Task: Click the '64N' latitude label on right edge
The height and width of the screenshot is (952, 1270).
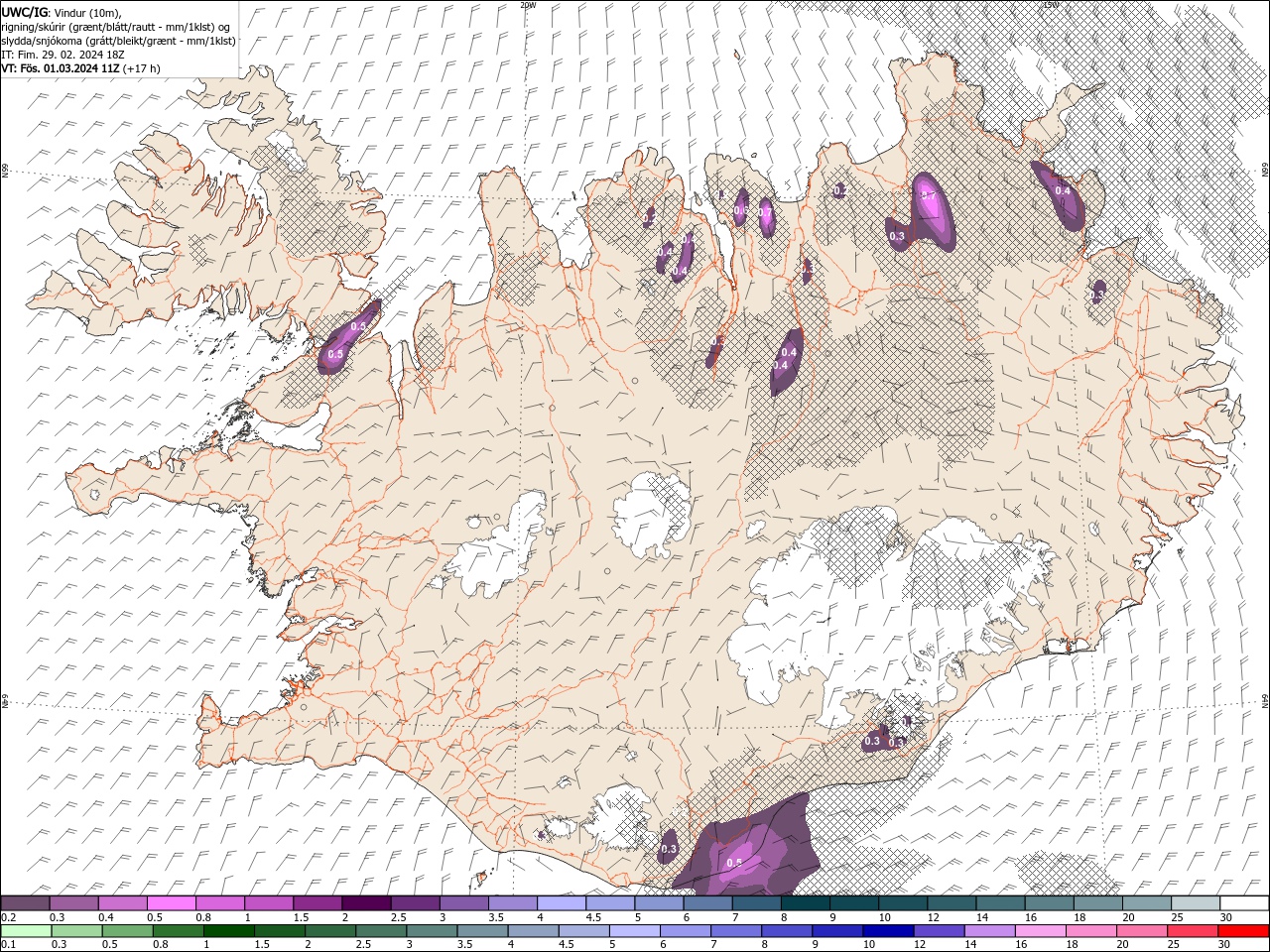Action: 1265,701
